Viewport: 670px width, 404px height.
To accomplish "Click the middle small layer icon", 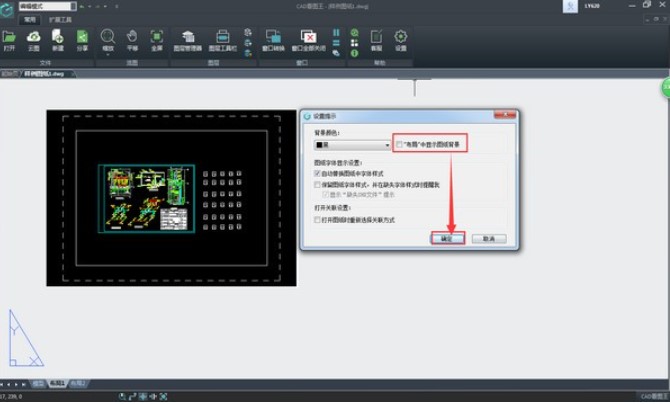I will pyautogui.click(x=248, y=43).
